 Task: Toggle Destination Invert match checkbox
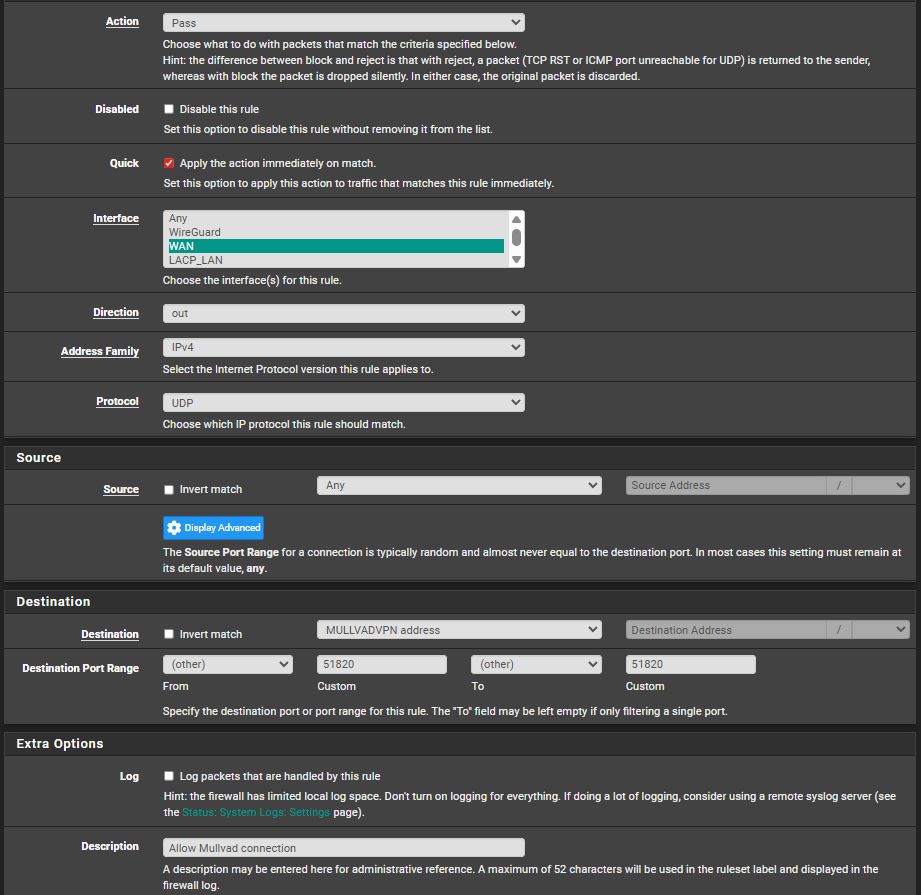tap(169, 634)
